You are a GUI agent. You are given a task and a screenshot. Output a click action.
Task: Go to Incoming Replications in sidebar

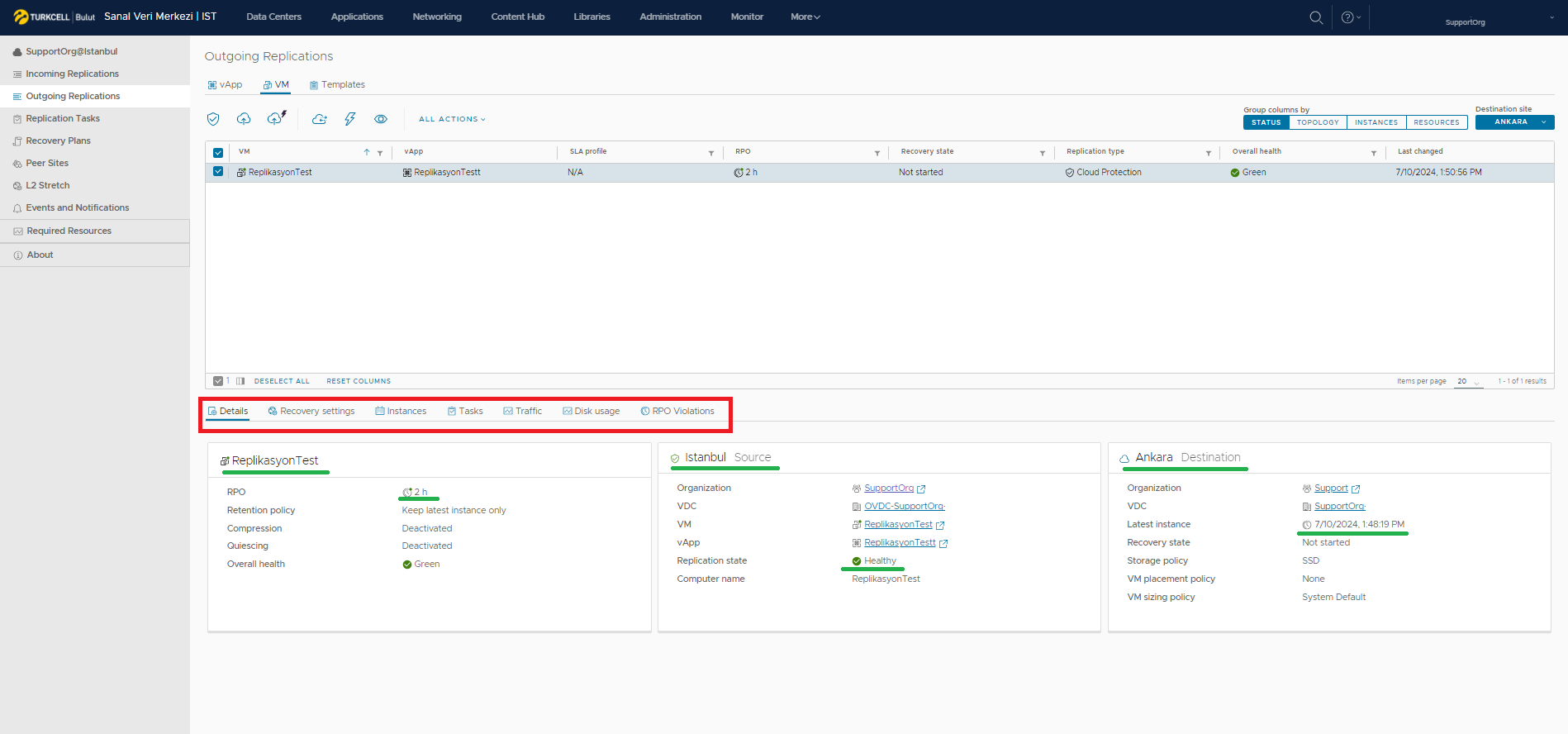coord(72,74)
